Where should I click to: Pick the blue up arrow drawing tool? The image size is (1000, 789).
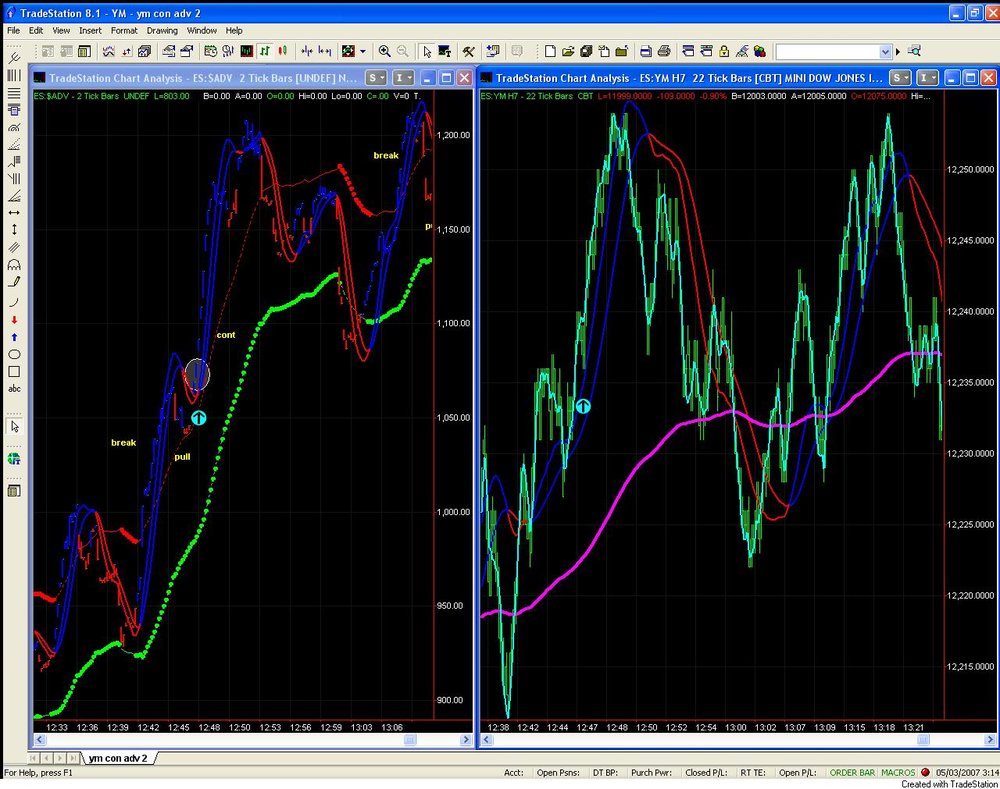pyautogui.click(x=14, y=337)
